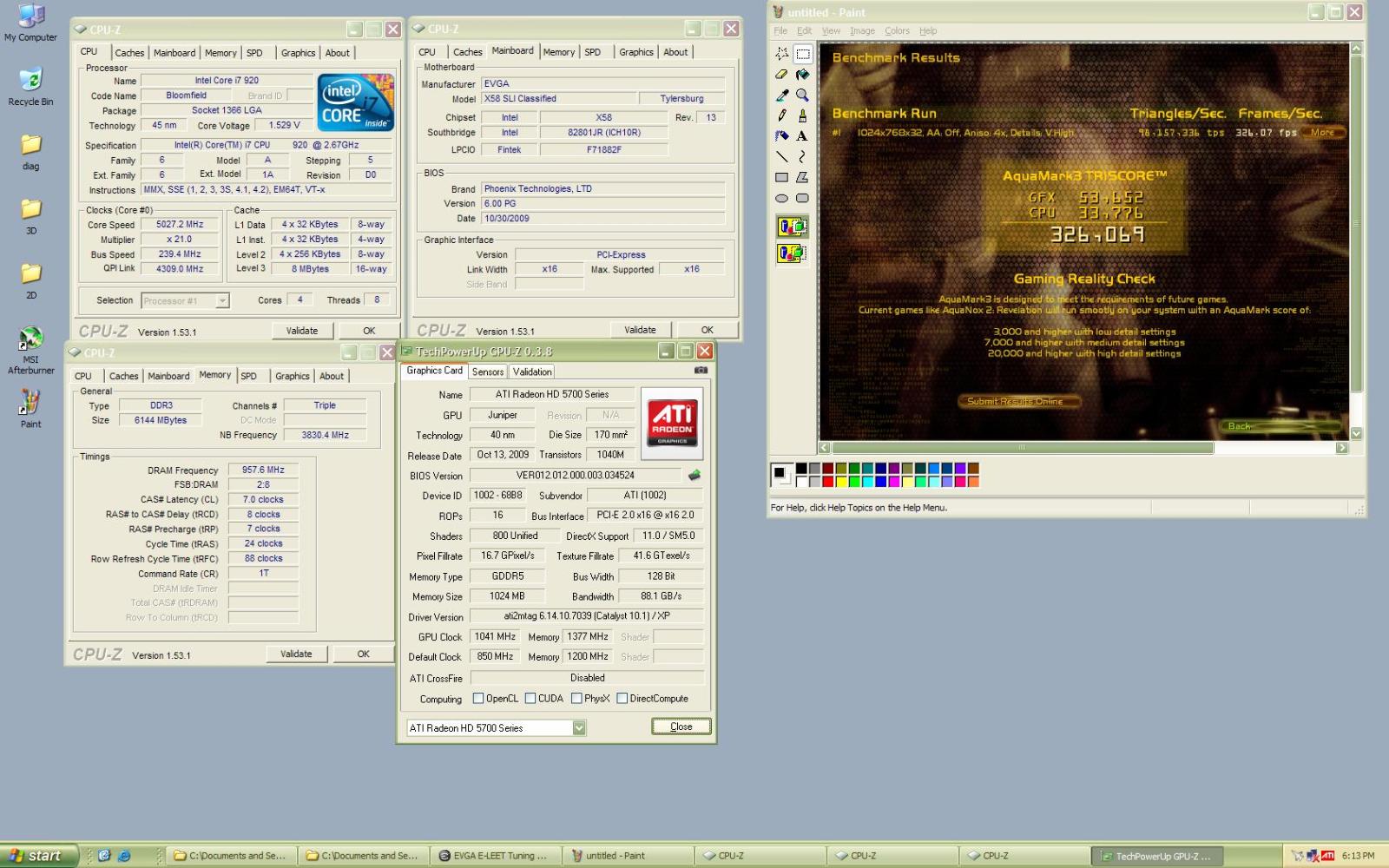Open About tab in CPU-Z CPU window
1389x868 pixels.
click(338, 53)
